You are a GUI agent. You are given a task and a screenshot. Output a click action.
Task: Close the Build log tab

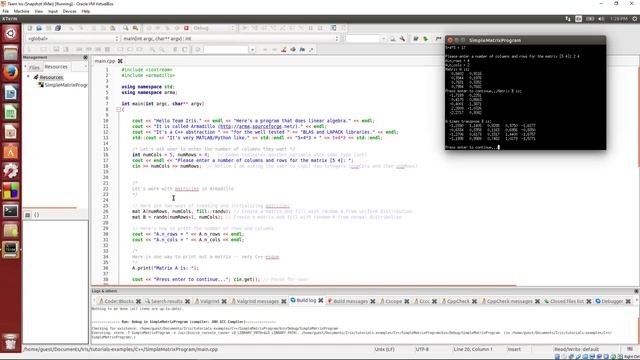tap(321, 300)
